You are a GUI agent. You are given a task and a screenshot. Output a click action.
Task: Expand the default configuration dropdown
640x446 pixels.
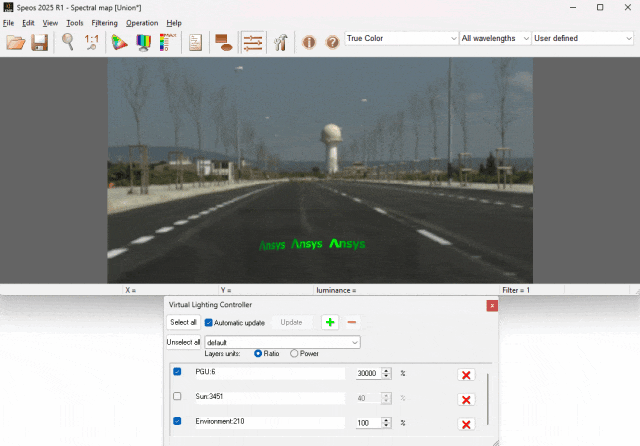[x=282, y=342]
